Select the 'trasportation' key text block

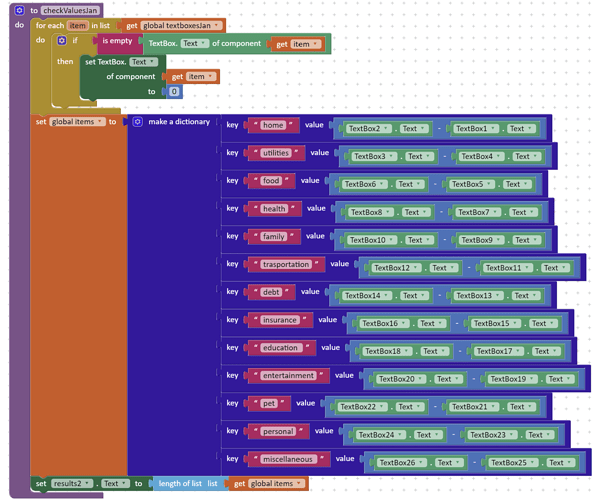click(x=286, y=264)
